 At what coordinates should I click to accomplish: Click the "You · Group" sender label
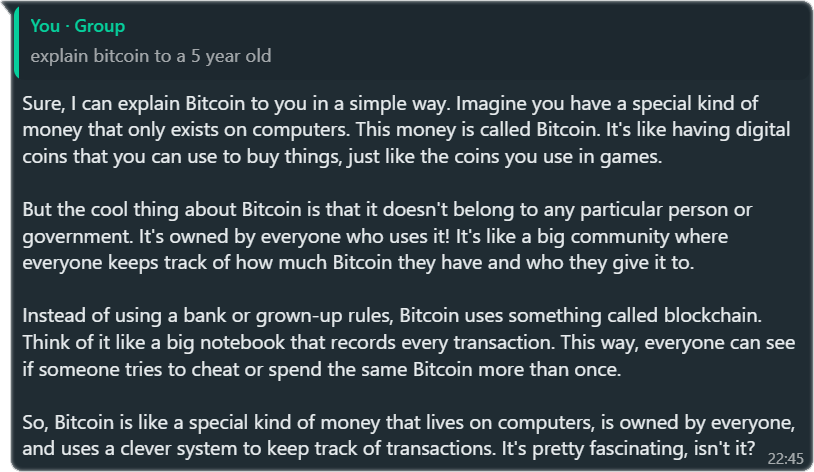click(77, 25)
